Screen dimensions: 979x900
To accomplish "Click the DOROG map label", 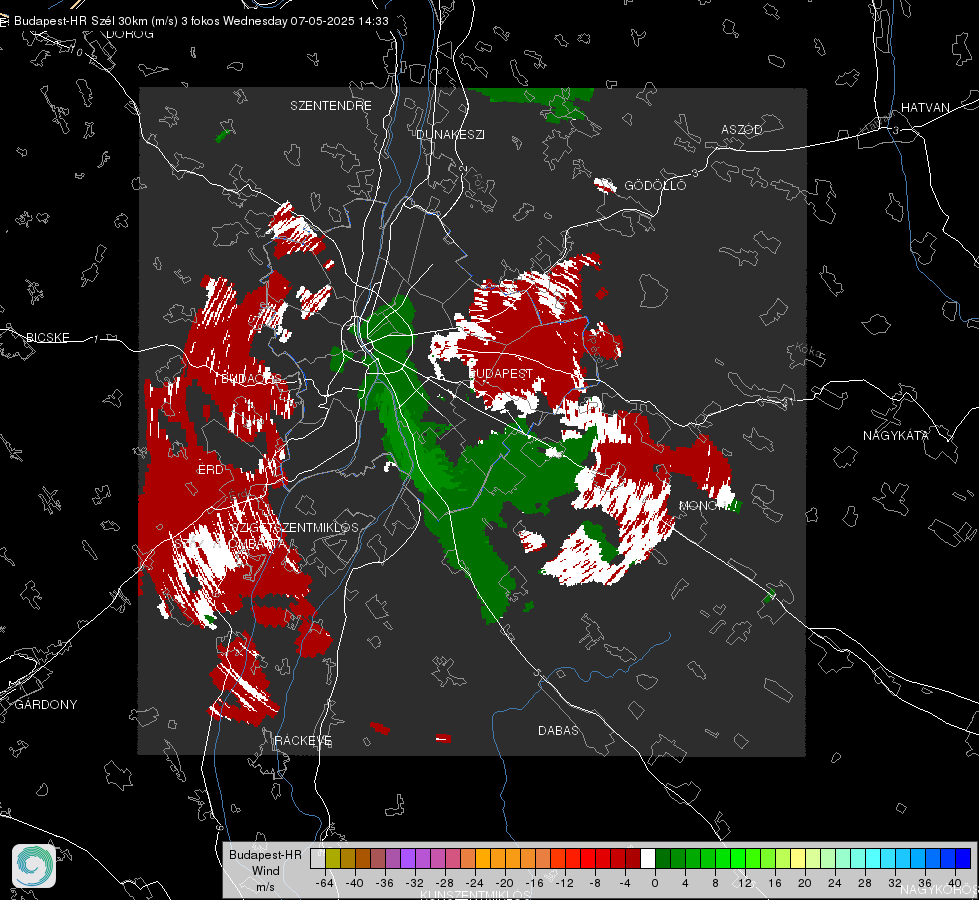I will click(130, 34).
